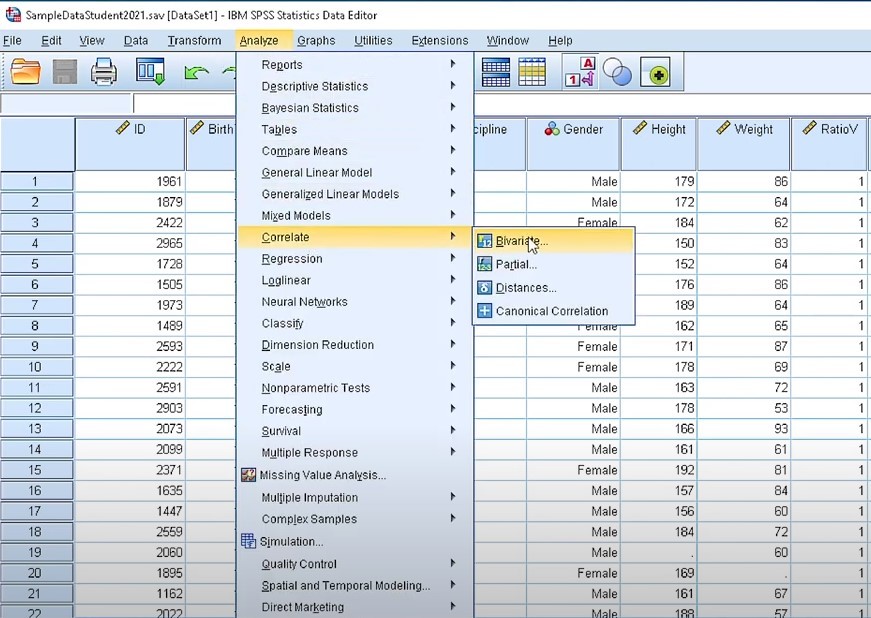Select the Gender column header
Image resolution: width=871 pixels, height=618 pixels.
[573, 144]
